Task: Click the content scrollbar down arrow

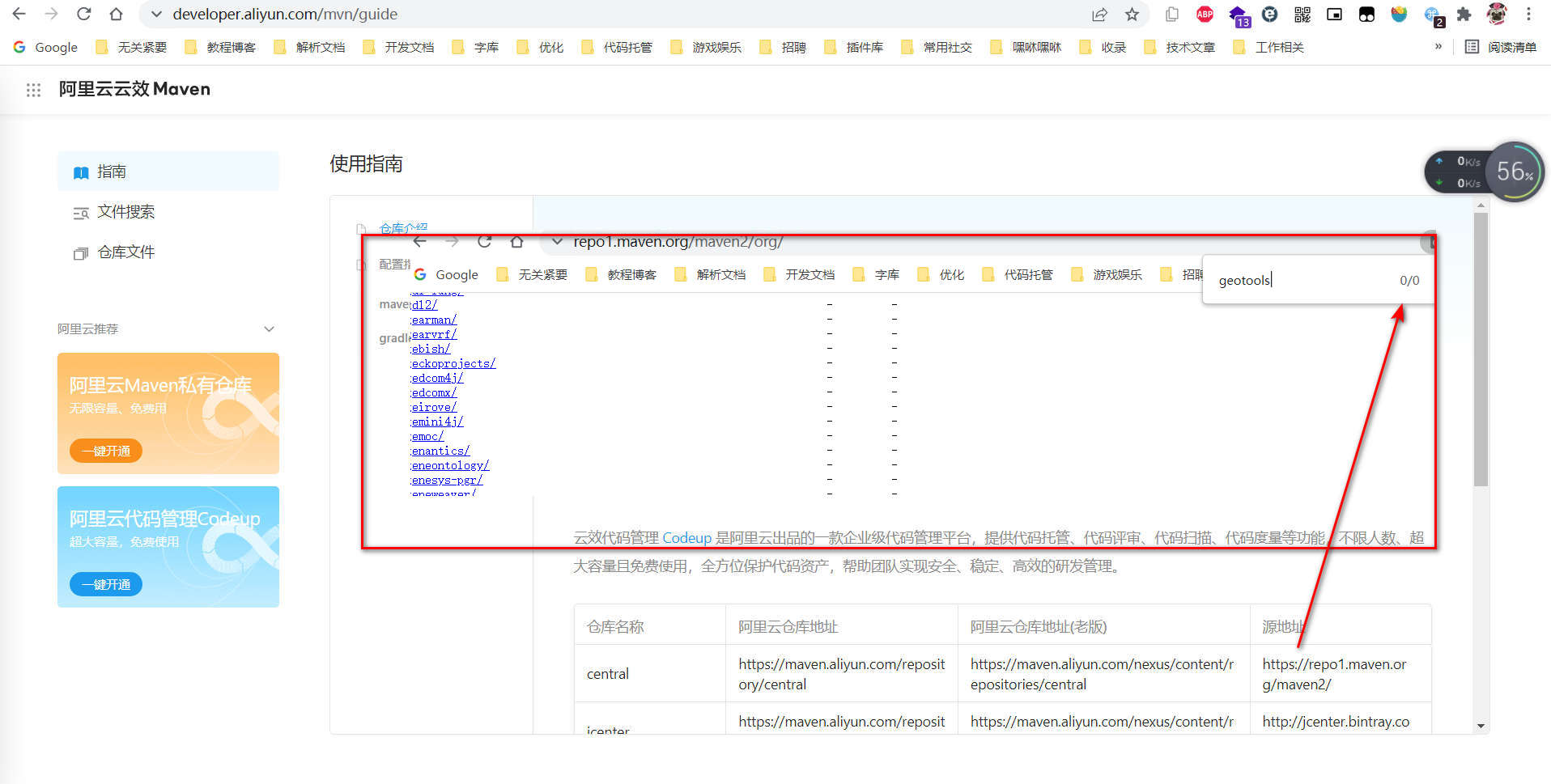Action: pyautogui.click(x=1481, y=727)
